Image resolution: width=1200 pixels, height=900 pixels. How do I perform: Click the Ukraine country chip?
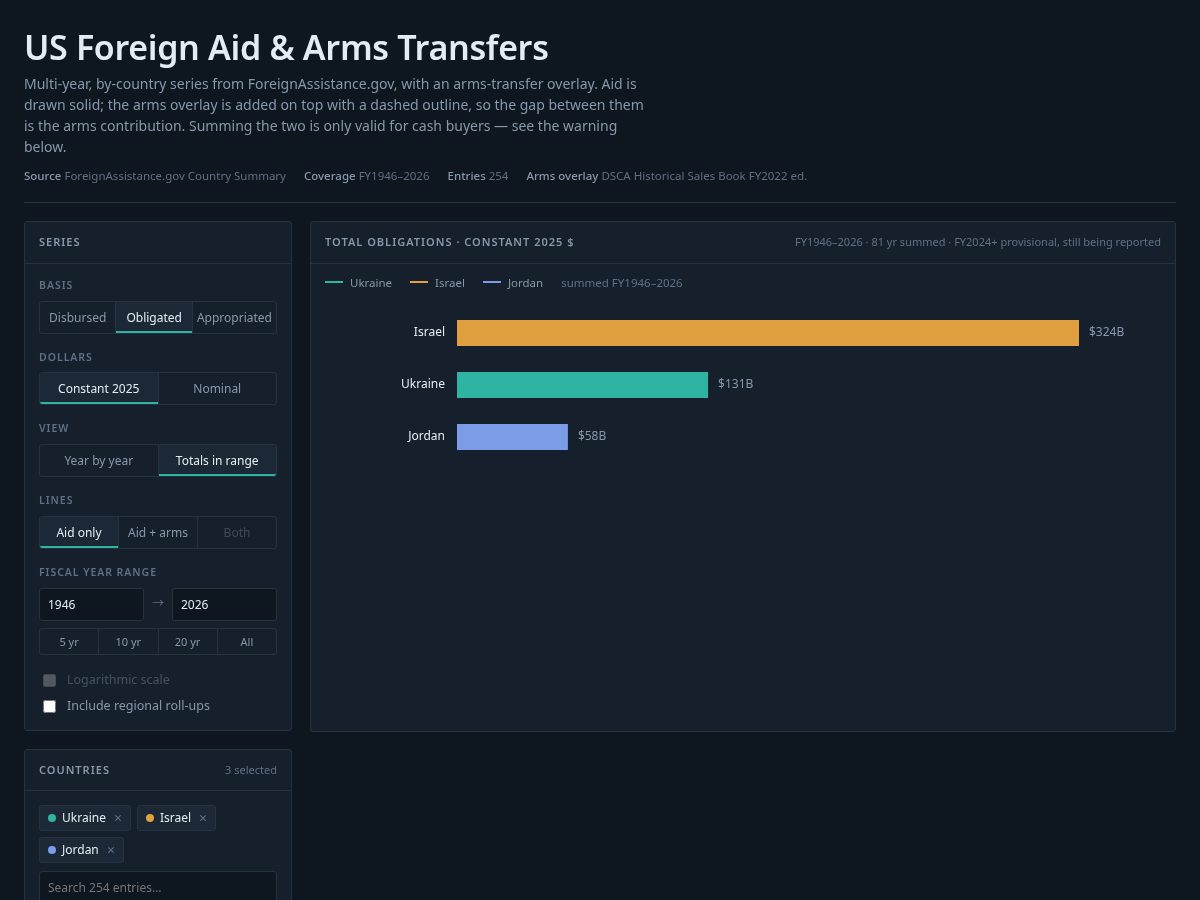tap(85, 818)
